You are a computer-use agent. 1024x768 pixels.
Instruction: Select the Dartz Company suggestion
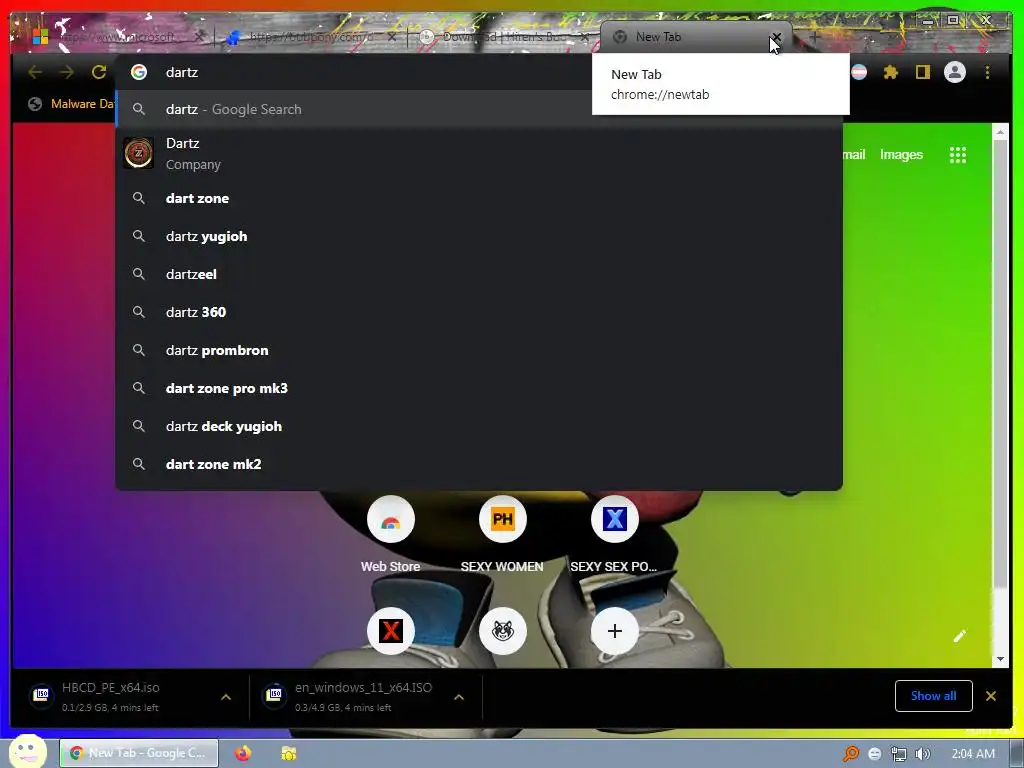479,153
